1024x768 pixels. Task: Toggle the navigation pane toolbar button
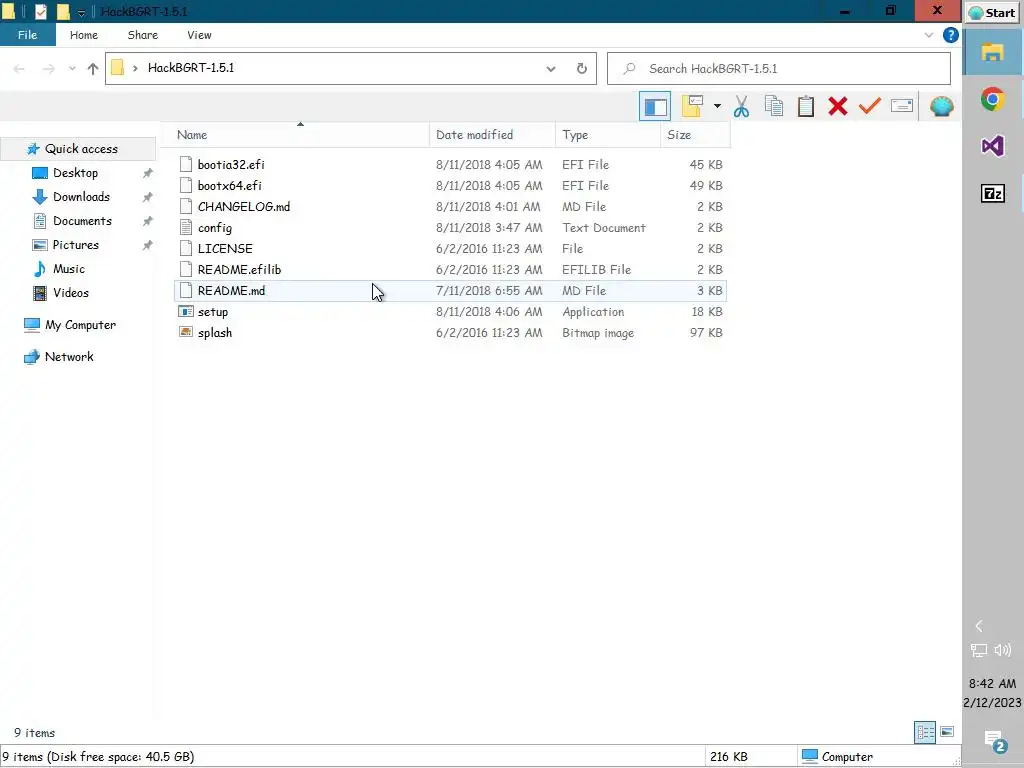(x=655, y=106)
